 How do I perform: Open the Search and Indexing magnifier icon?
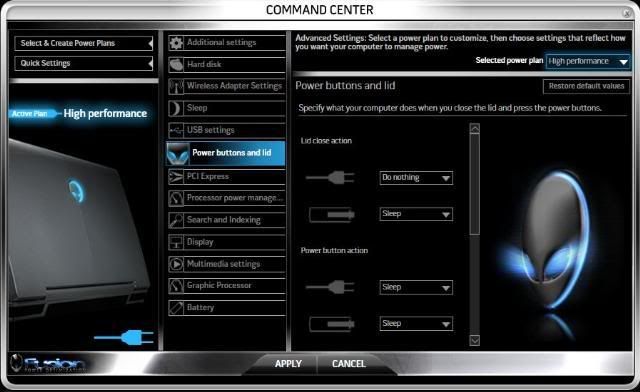pyautogui.click(x=176, y=220)
